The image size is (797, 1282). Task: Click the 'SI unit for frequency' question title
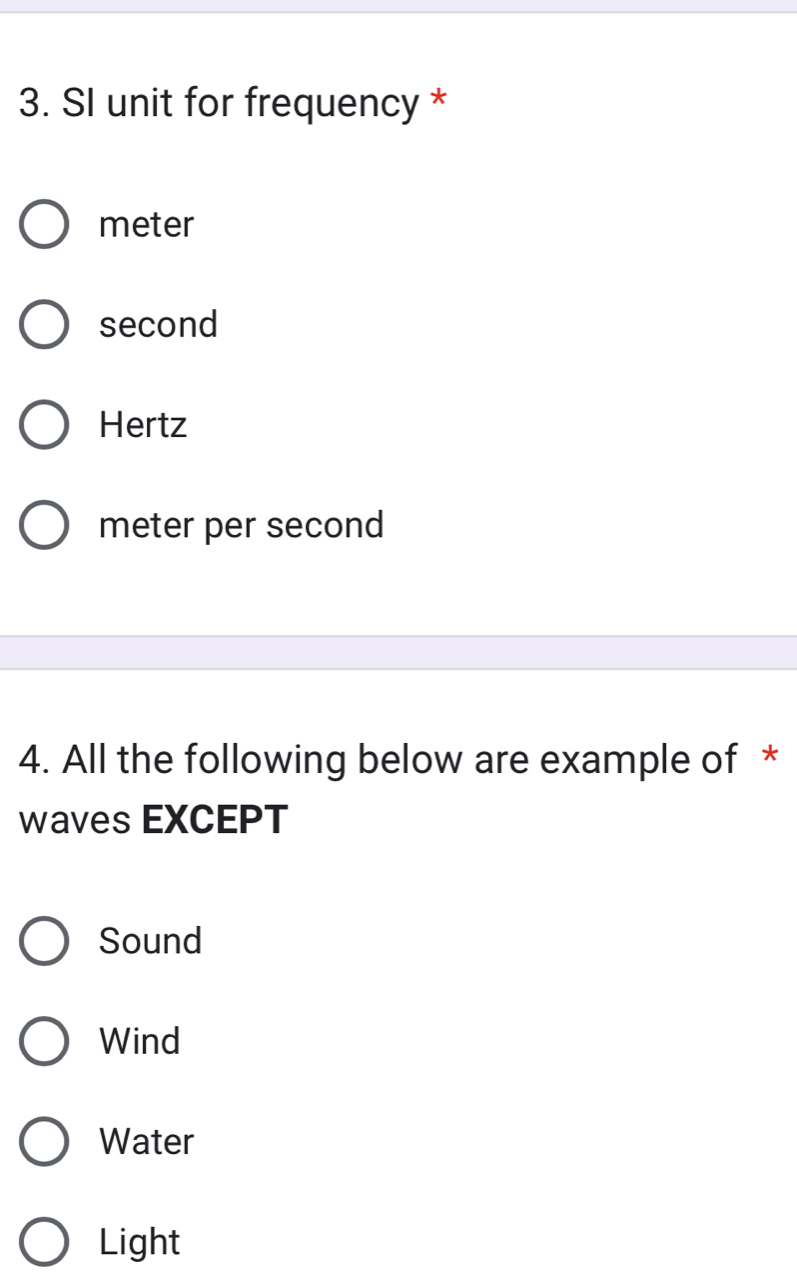coord(220,102)
